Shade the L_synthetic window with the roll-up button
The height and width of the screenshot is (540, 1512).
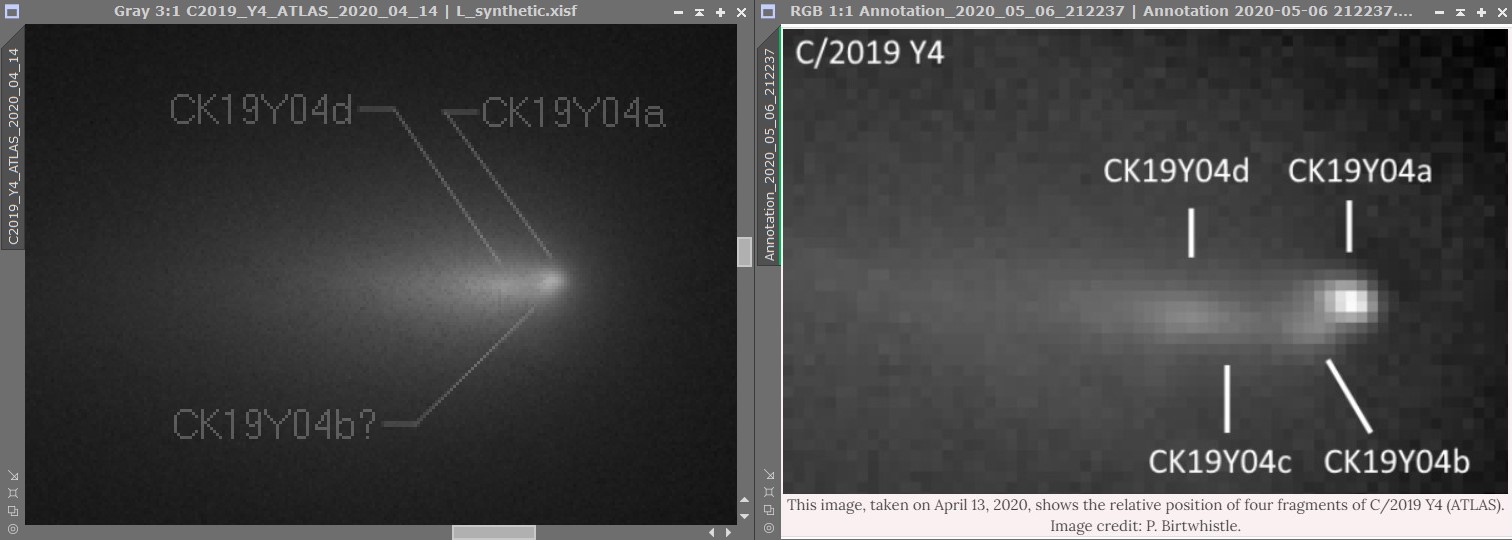[700, 12]
